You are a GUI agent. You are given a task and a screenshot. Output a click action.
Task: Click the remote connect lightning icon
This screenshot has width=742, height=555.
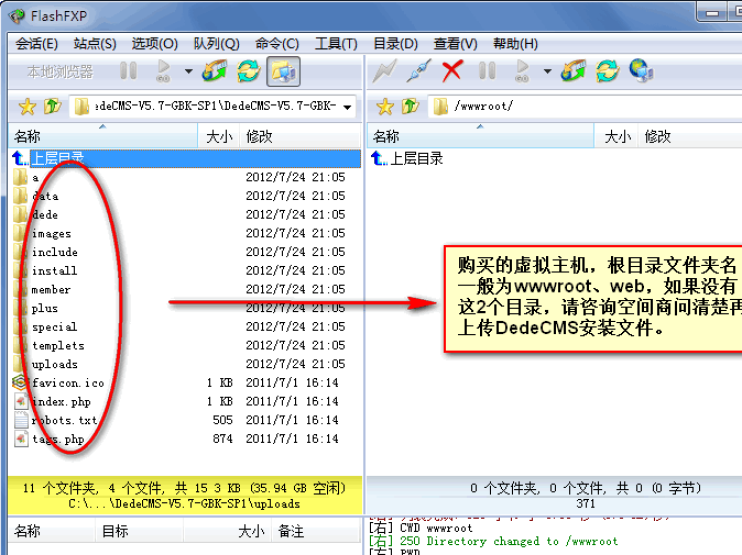(x=385, y=71)
